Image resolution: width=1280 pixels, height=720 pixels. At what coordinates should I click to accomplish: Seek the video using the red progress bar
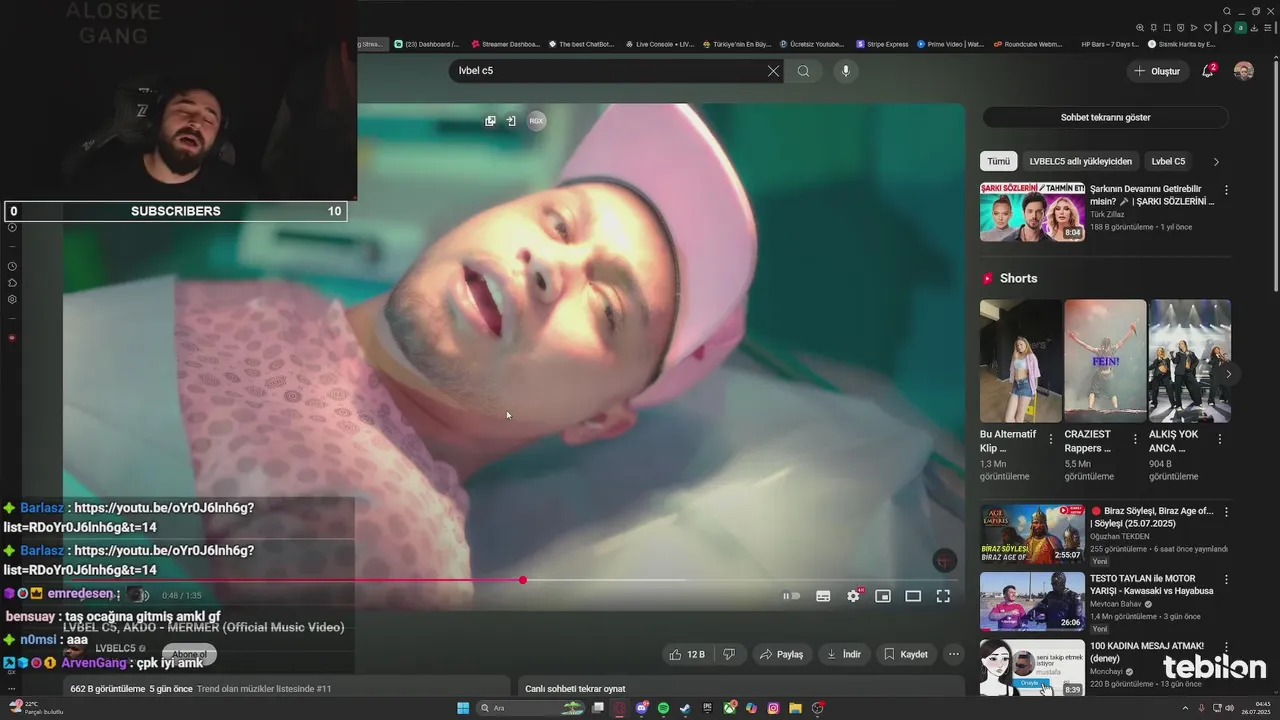point(510,580)
